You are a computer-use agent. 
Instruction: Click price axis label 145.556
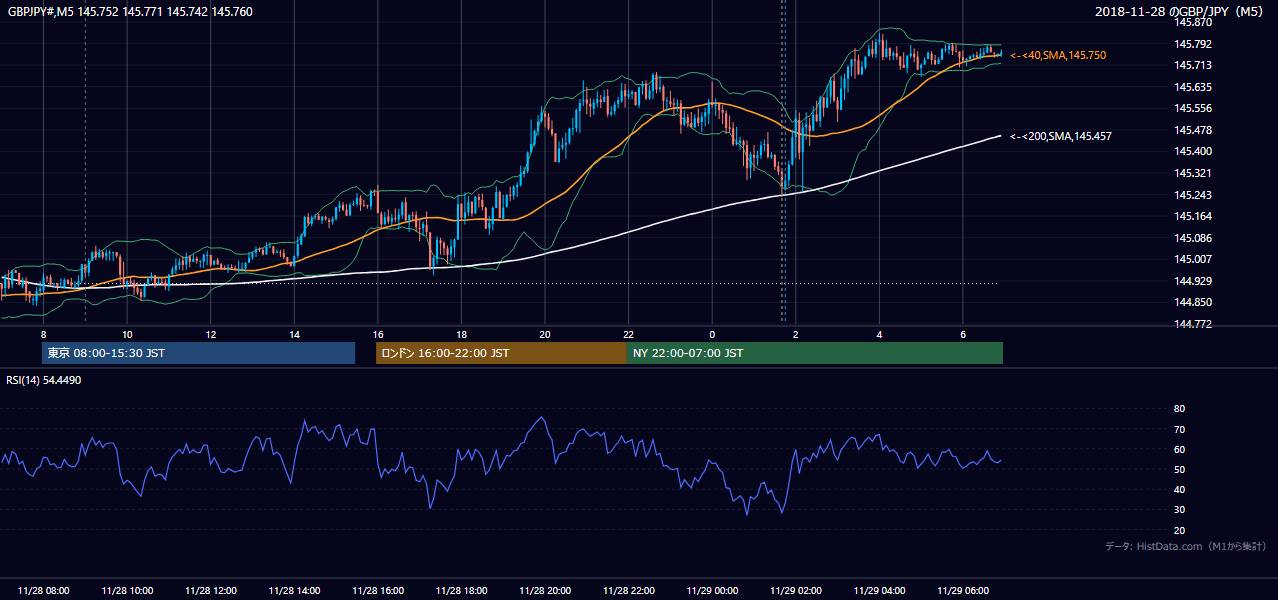point(1191,108)
